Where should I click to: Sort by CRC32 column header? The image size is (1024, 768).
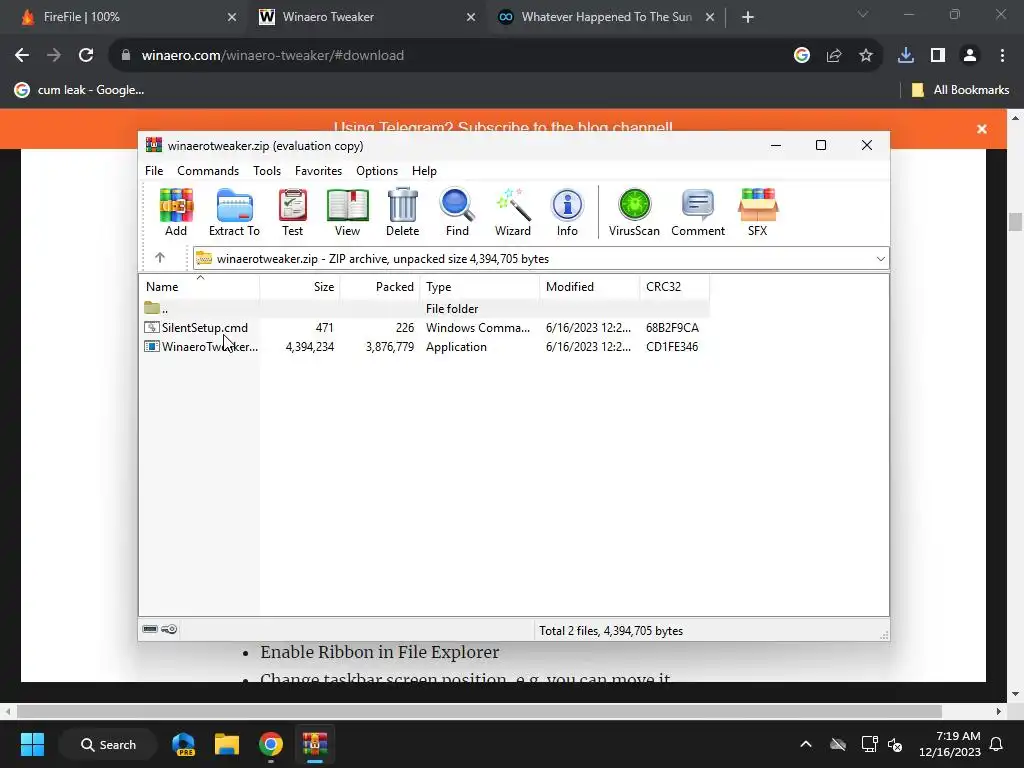click(x=675, y=287)
